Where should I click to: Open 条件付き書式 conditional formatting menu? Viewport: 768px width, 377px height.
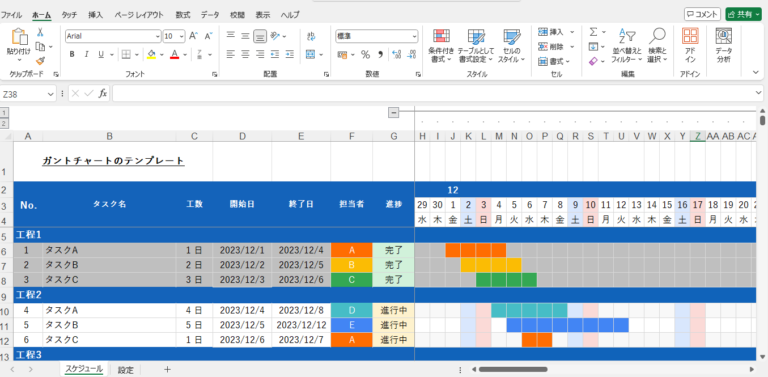tap(441, 46)
